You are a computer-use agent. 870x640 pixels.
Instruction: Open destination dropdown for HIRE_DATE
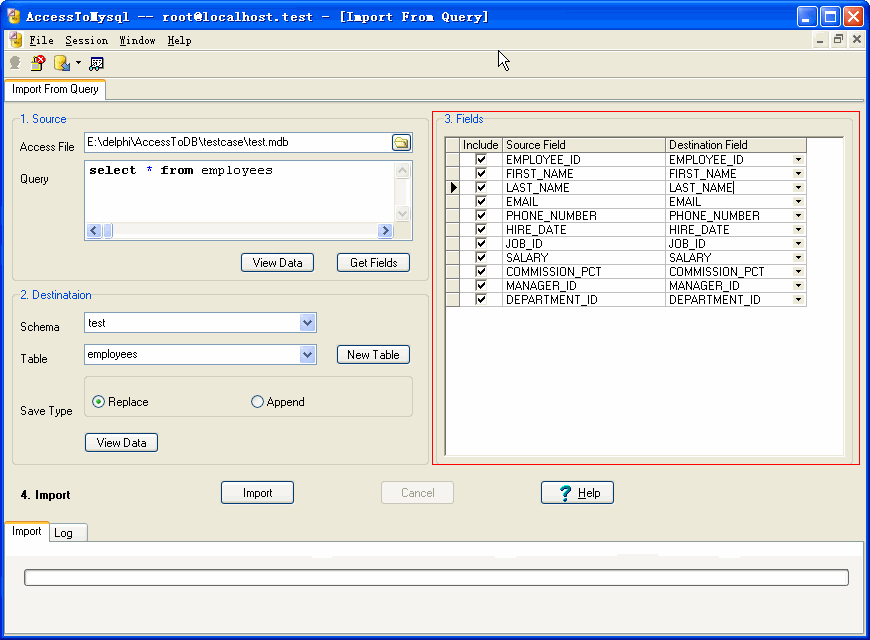(x=798, y=230)
